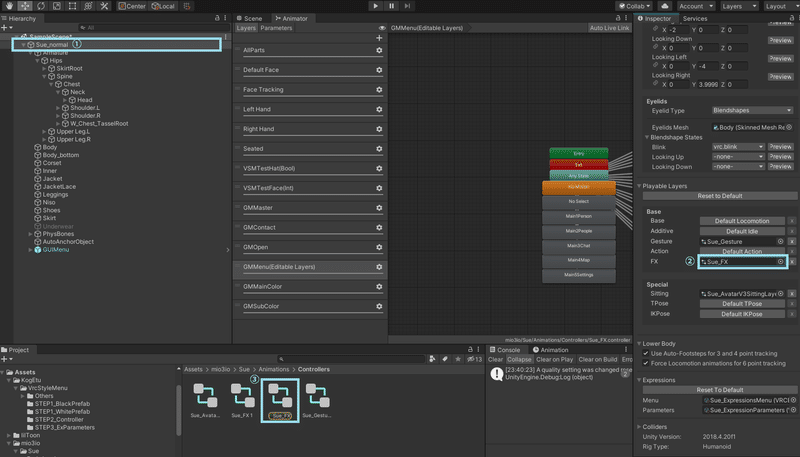Screen dimensions: 800x457
Task: Click the Default TPose button
Action: 742,303
